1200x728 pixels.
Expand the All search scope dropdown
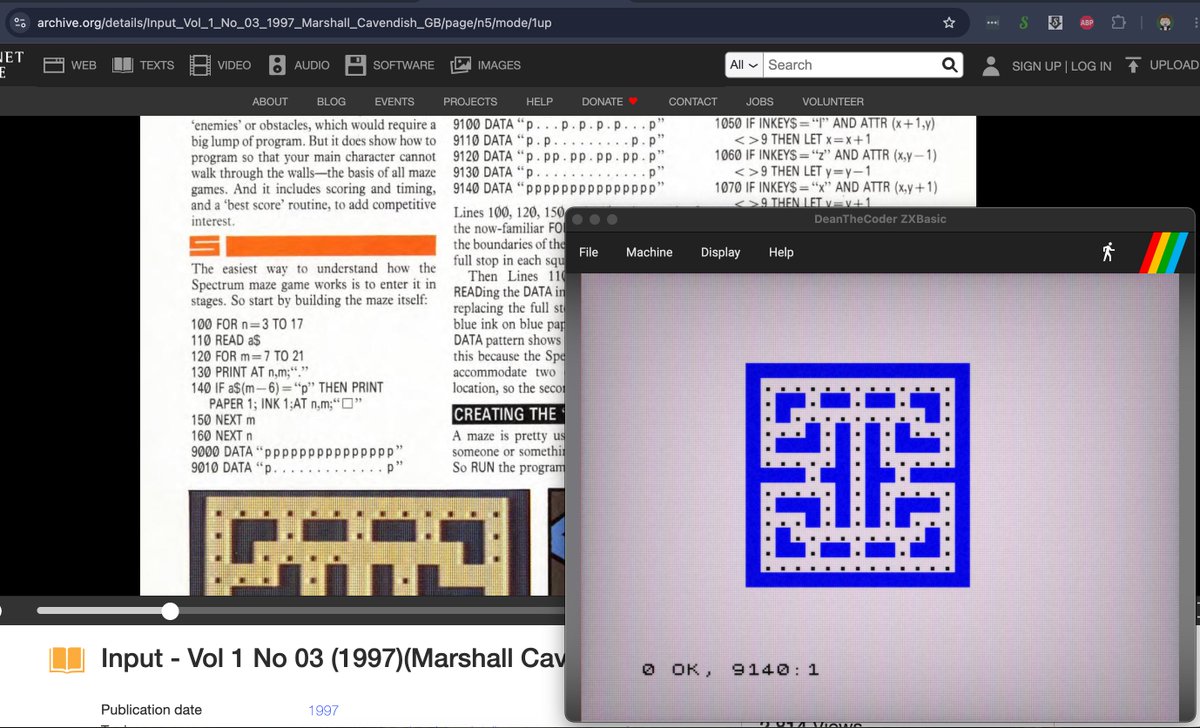click(x=744, y=65)
